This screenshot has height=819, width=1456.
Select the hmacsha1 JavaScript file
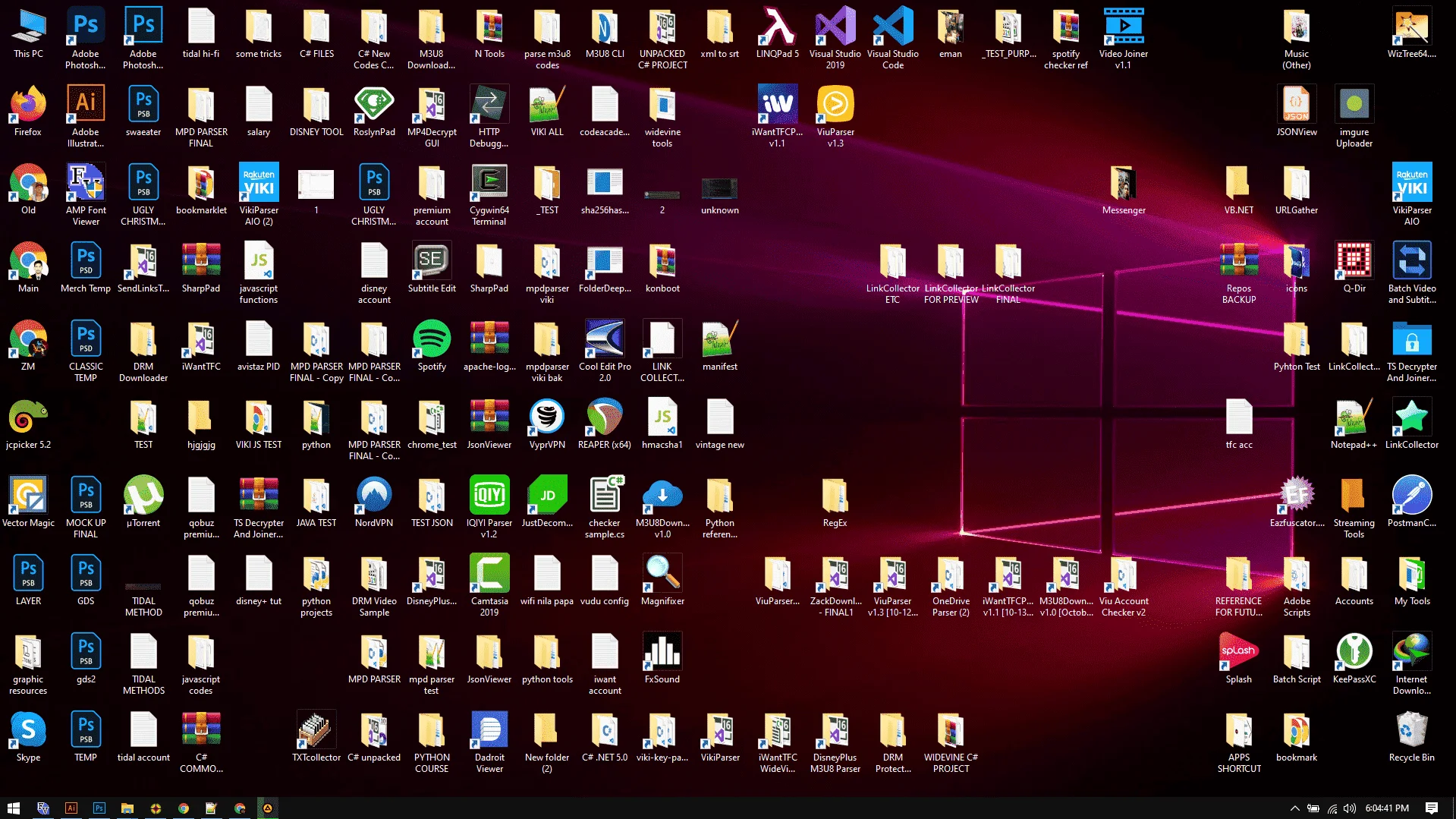pyautogui.click(x=662, y=424)
